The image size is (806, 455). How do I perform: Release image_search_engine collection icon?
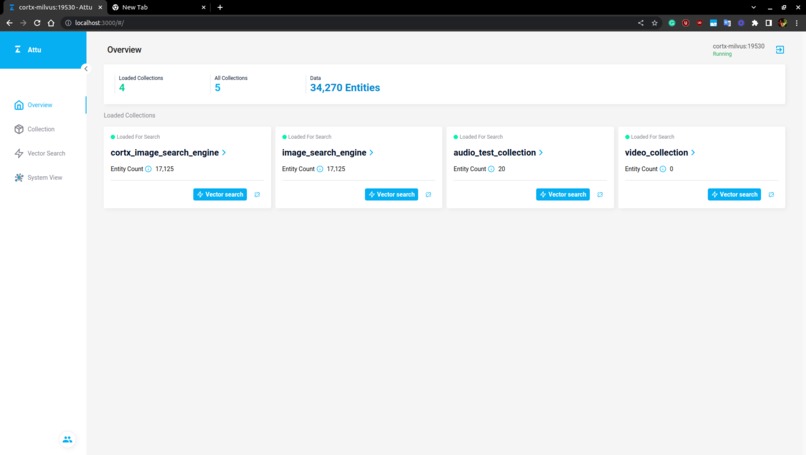click(428, 194)
